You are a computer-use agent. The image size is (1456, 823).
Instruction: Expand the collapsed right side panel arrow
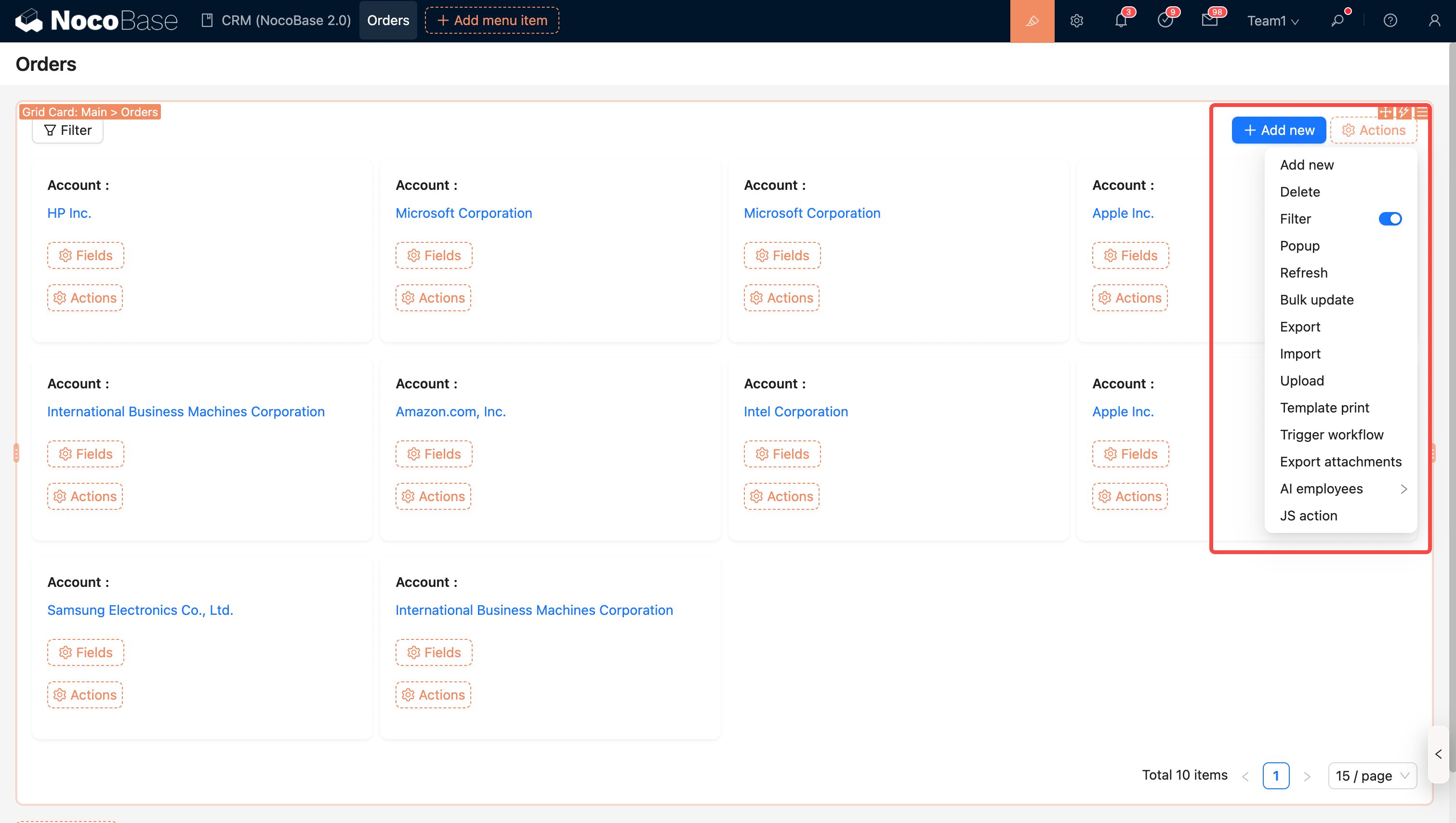pyautogui.click(x=1439, y=754)
